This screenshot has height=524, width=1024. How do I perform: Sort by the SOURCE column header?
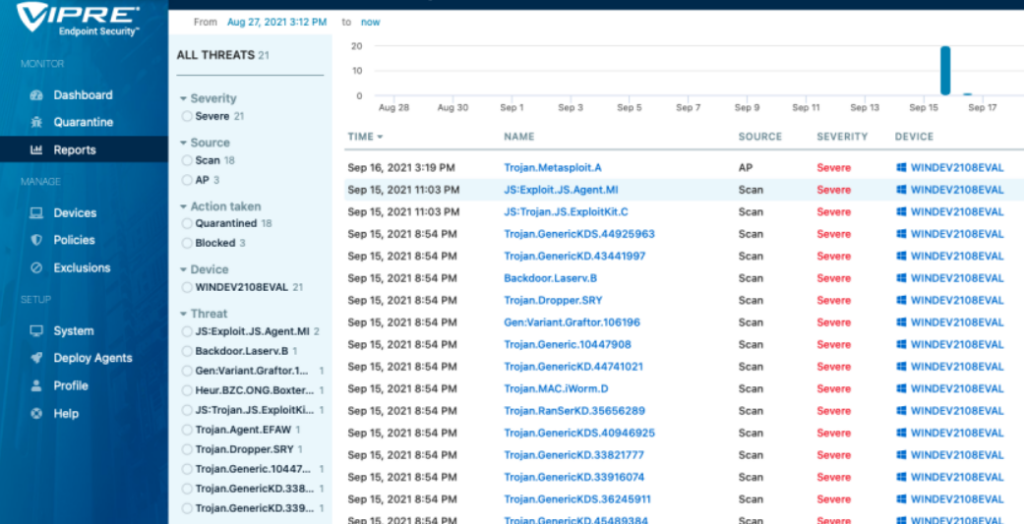(x=760, y=137)
